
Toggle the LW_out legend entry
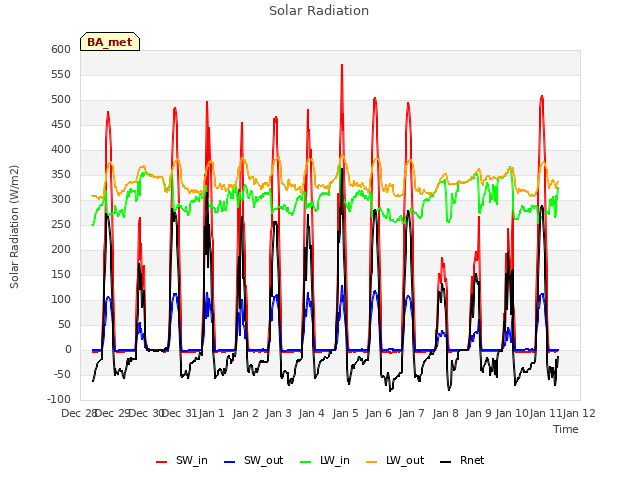pos(395,460)
